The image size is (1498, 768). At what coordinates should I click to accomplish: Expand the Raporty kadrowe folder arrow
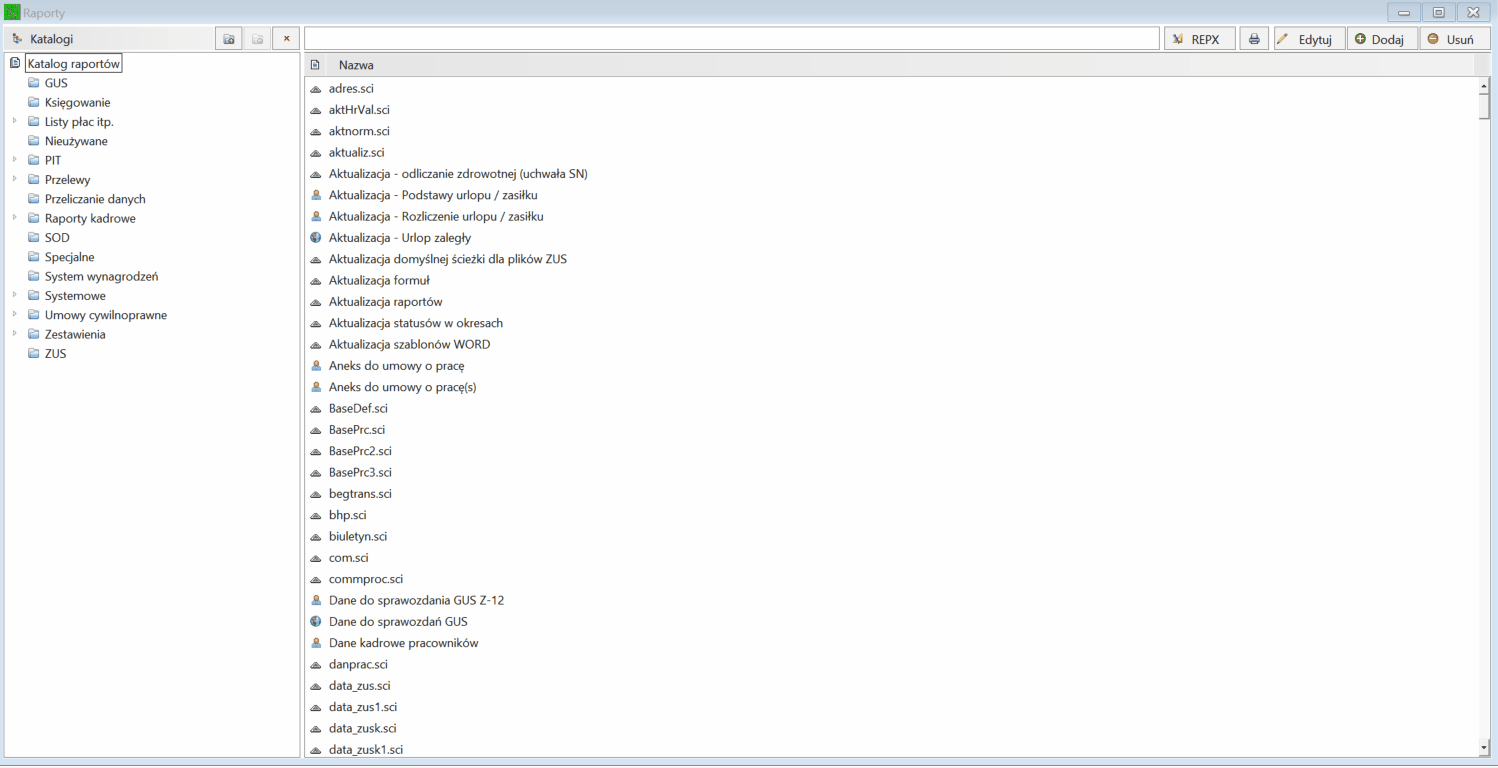point(15,218)
